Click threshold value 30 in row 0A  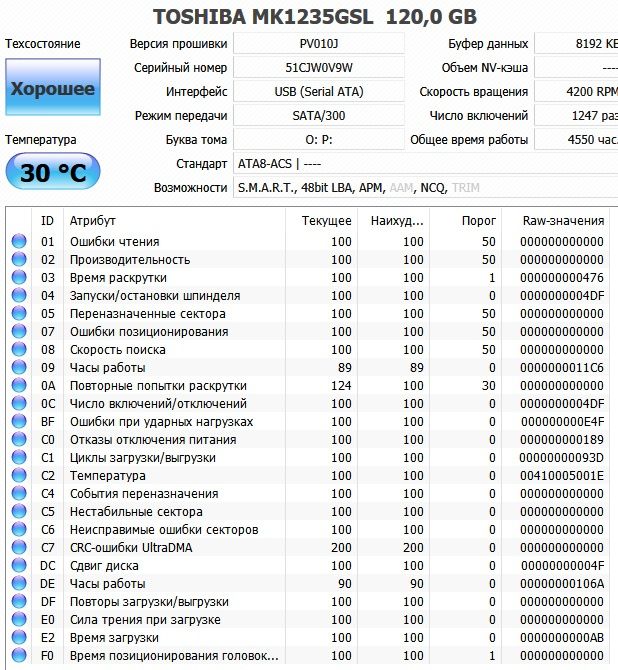click(489, 385)
